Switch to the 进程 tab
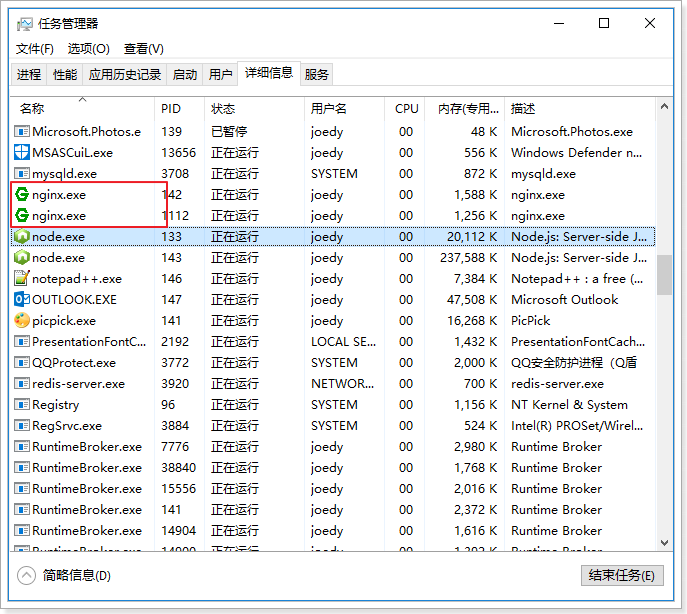Image resolution: width=687 pixels, height=614 pixels. click(x=29, y=75)
